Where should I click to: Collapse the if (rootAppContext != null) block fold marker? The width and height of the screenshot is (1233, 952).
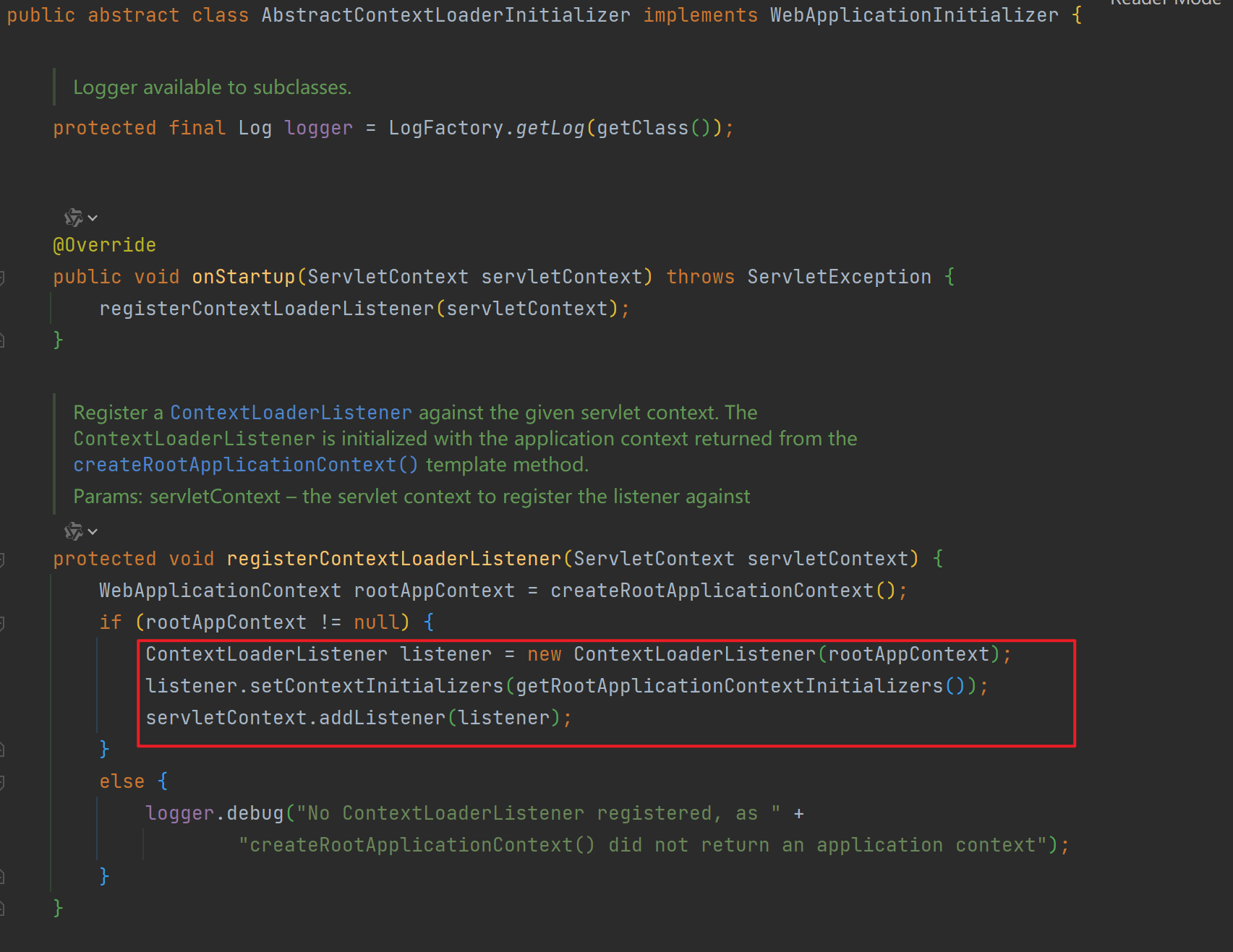pos(2,623)
